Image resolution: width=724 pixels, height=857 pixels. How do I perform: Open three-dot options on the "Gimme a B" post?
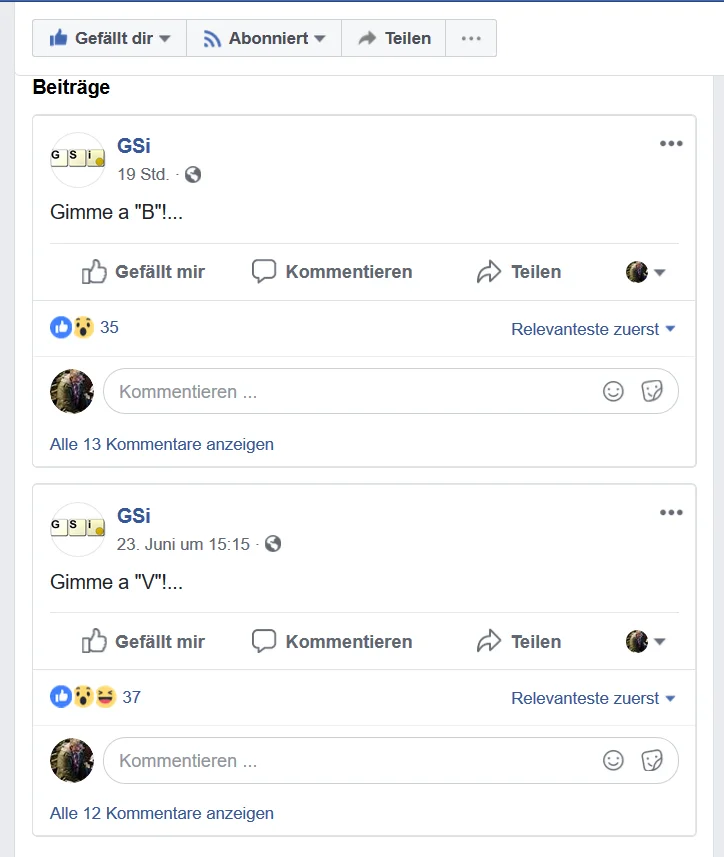[x=671, y=144]
